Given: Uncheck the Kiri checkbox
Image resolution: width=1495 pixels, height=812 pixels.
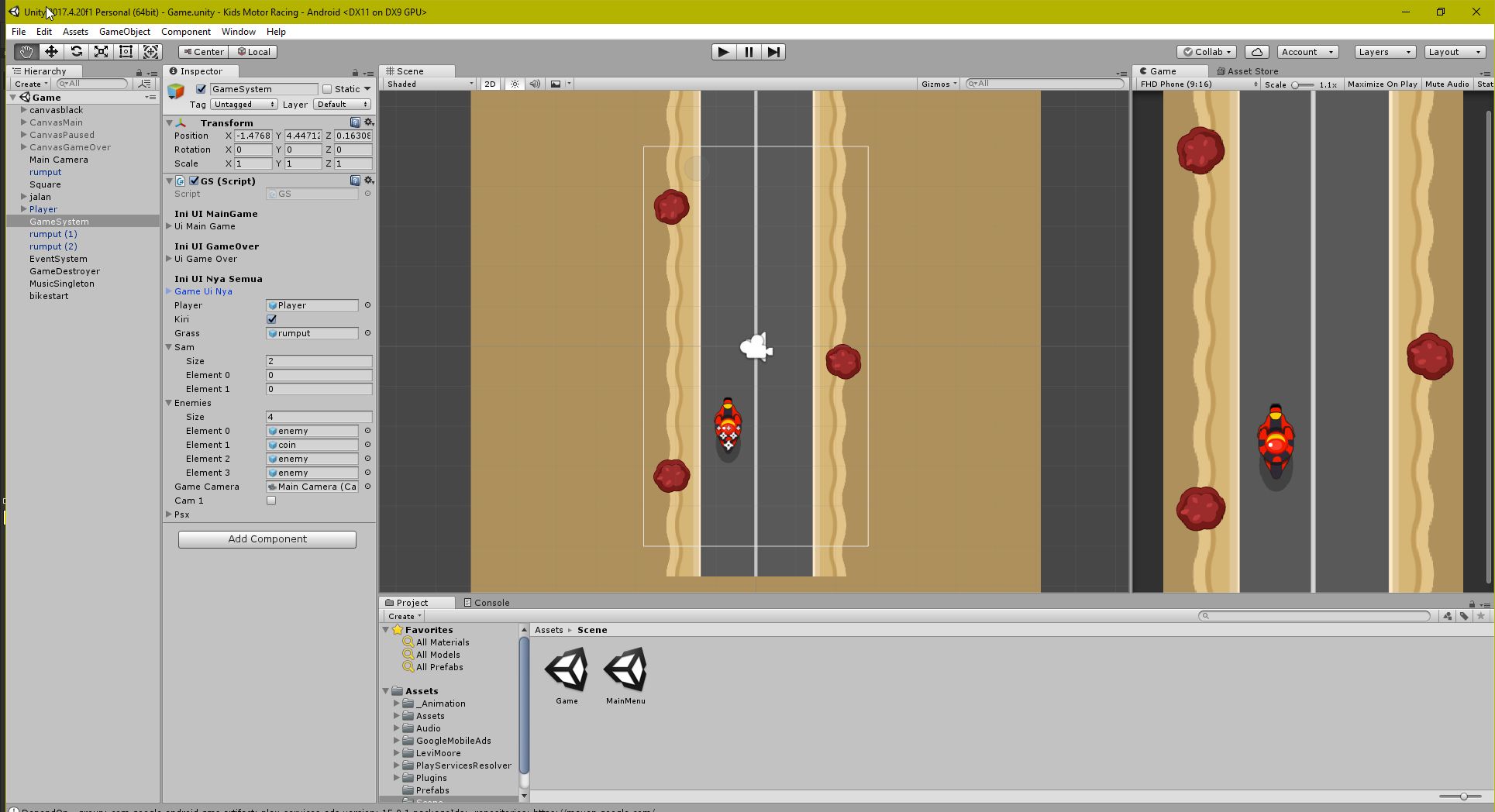Looking at the screenshot, I should coord(272,319).
